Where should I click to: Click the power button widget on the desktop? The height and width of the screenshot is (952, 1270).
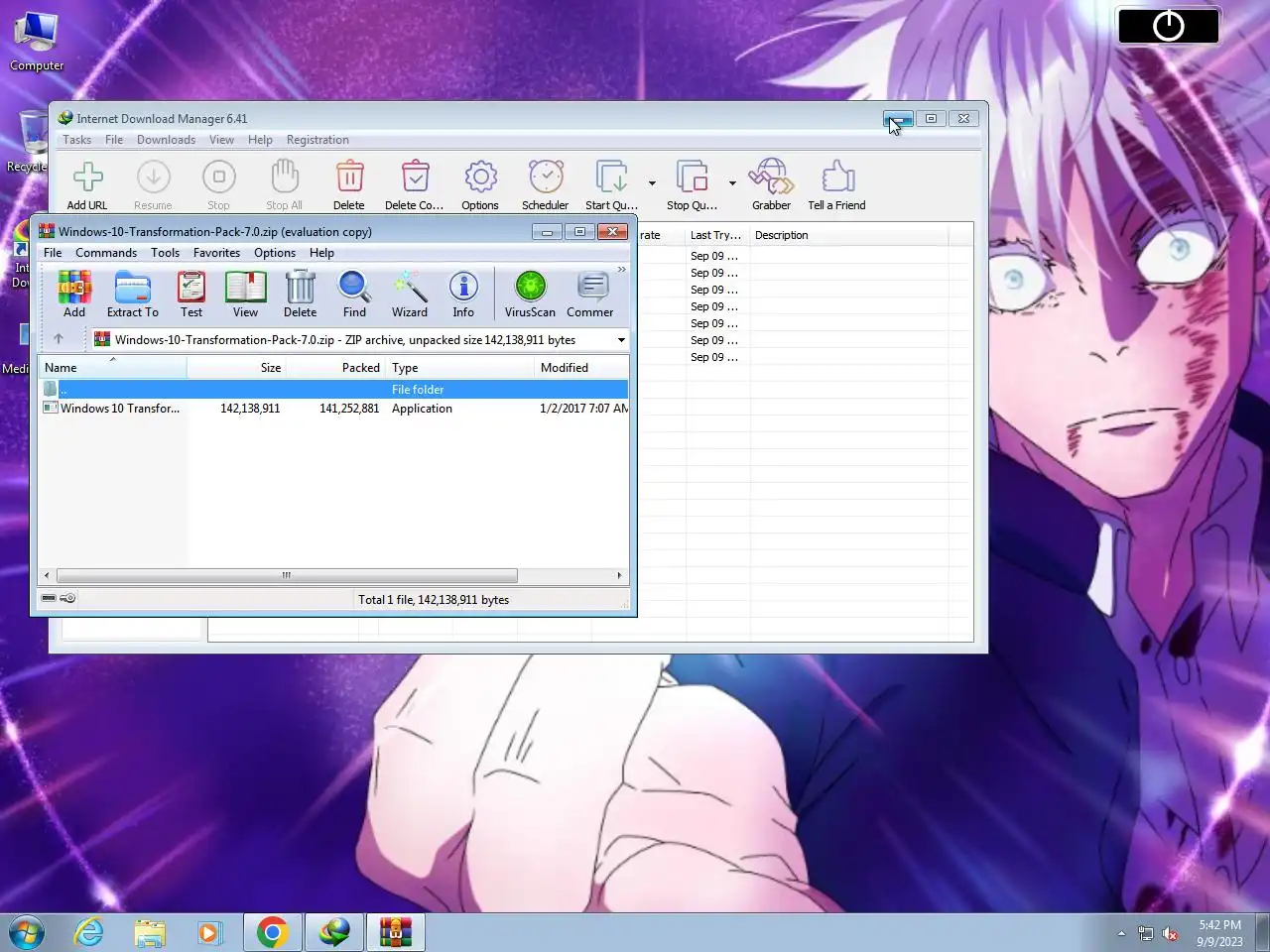pyautogui.click(x=1169, y=26)
